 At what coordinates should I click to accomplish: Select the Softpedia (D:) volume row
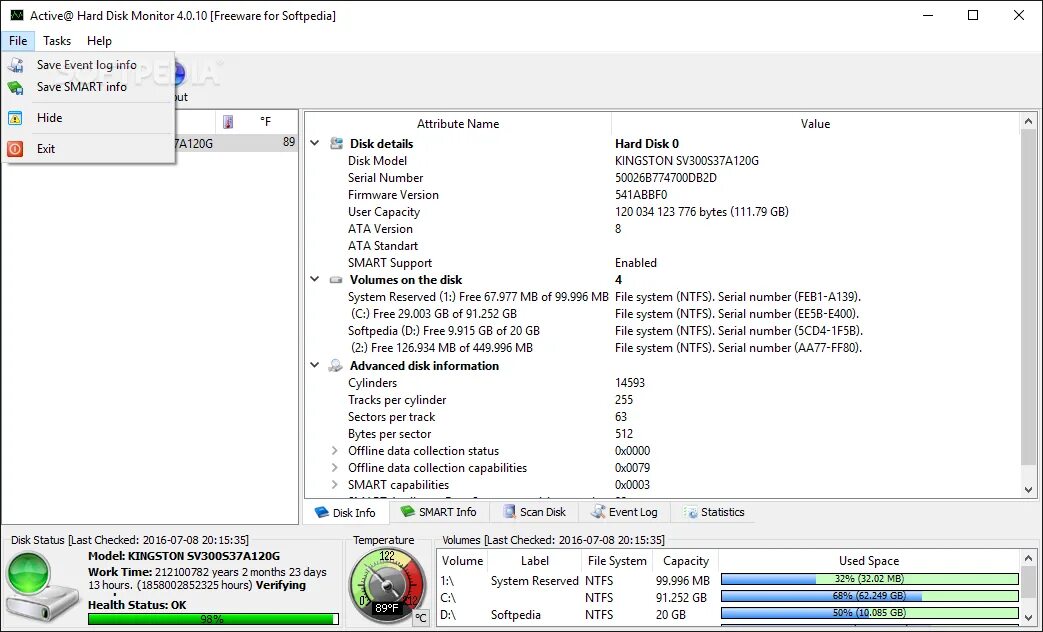[x=662, y=331]
